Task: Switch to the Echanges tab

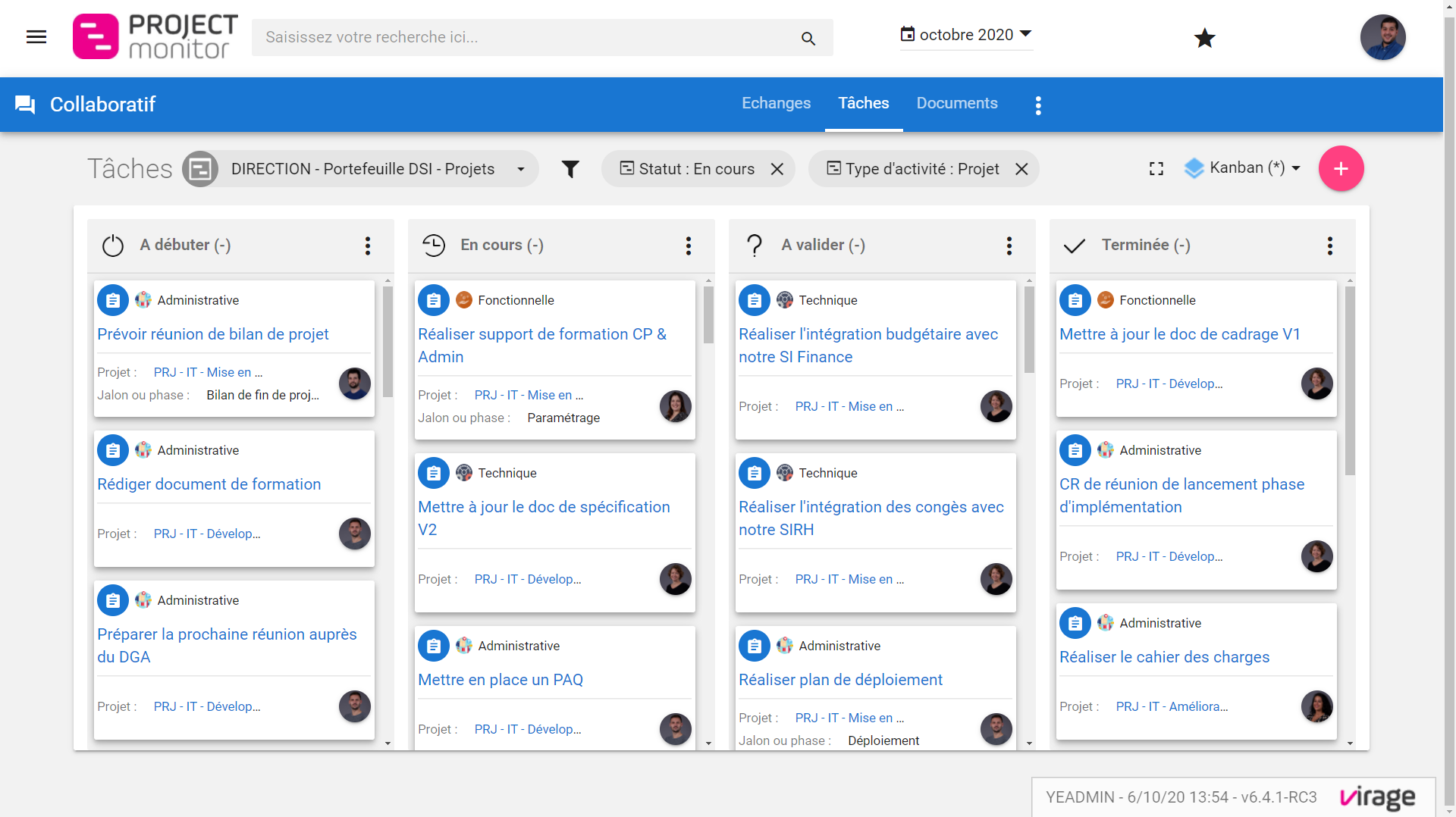Action: coord(776,103)
